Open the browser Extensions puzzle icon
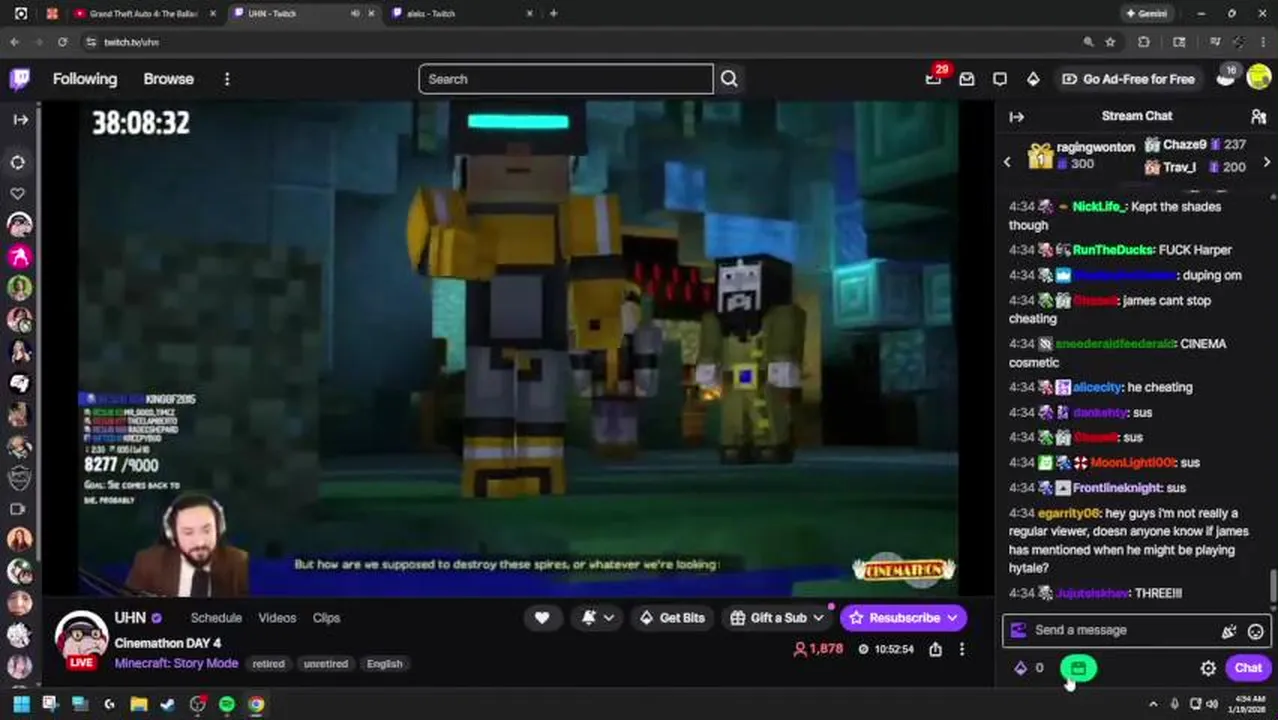Viewport: 1278px width, 720px height. click(1144, 42)
